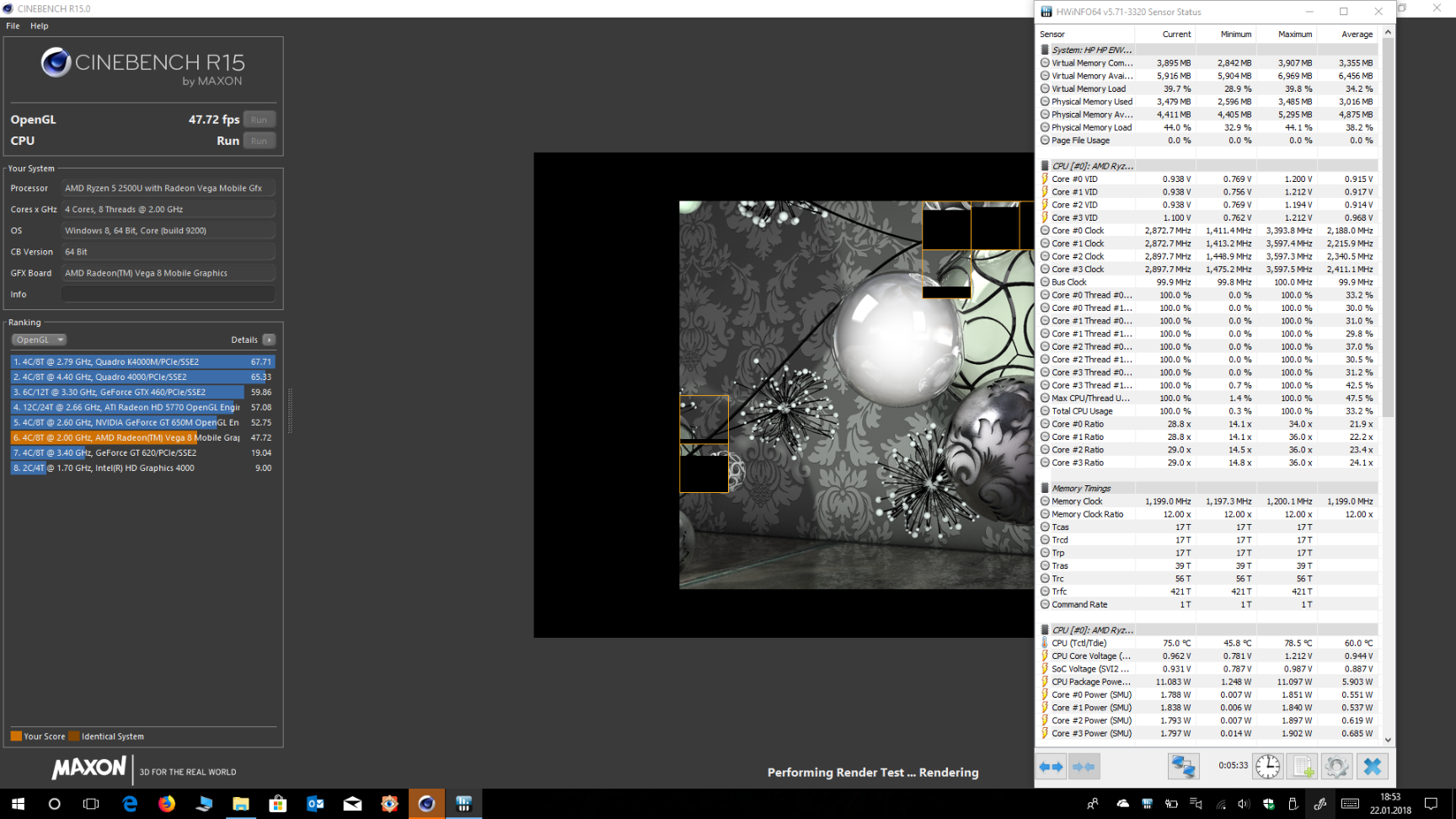
Task: Select ranking entry Intel HD Graphics 4000
Action: [142, 468]
